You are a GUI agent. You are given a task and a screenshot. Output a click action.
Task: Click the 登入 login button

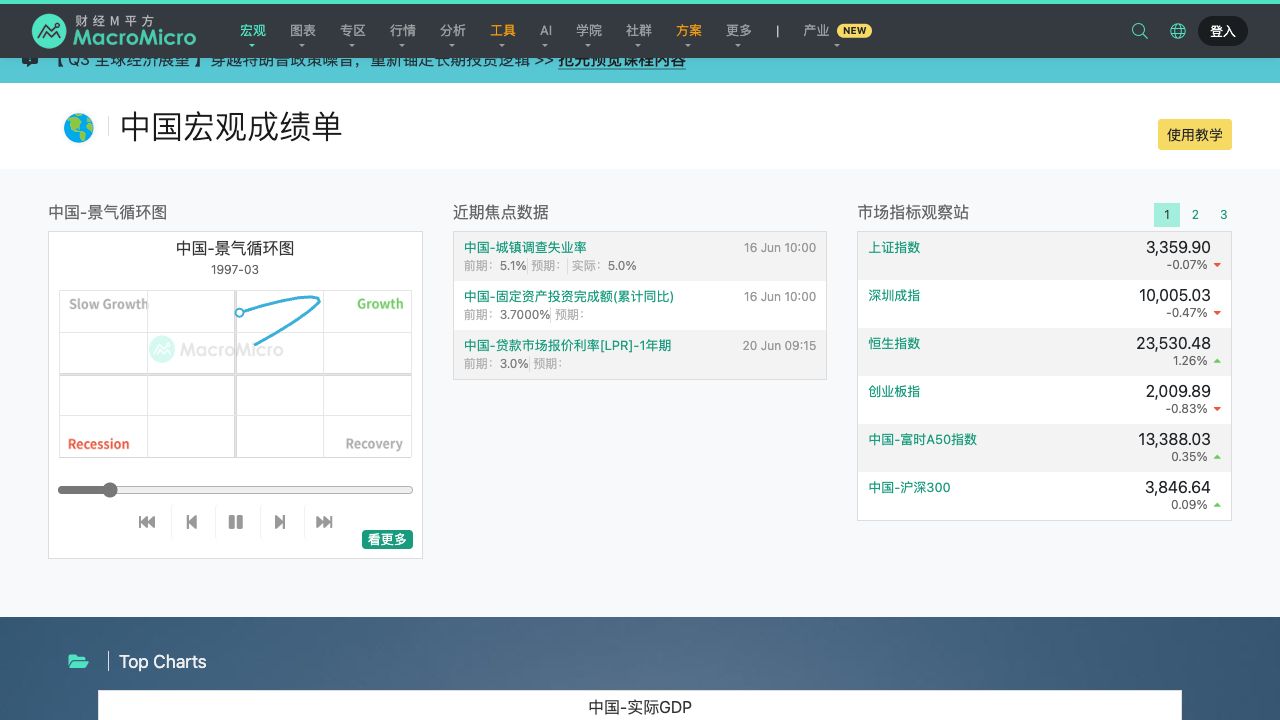pos(1222,31)
